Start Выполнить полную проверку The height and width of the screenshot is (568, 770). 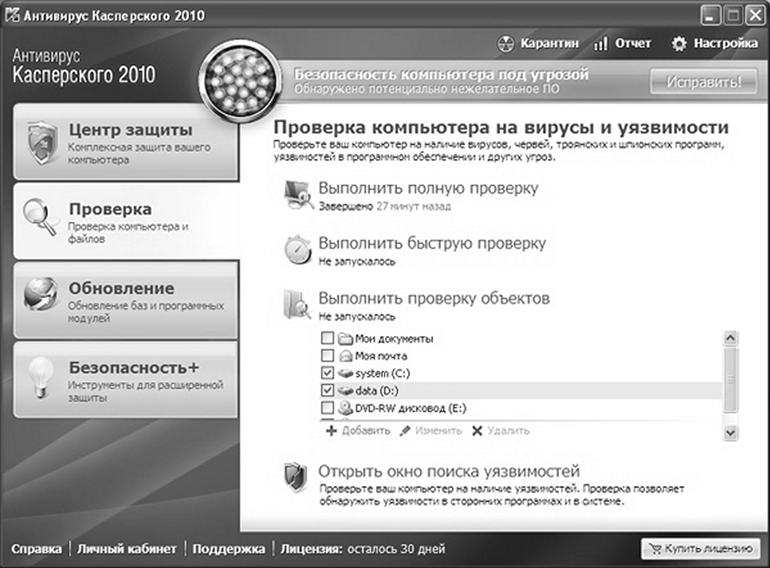428,189
